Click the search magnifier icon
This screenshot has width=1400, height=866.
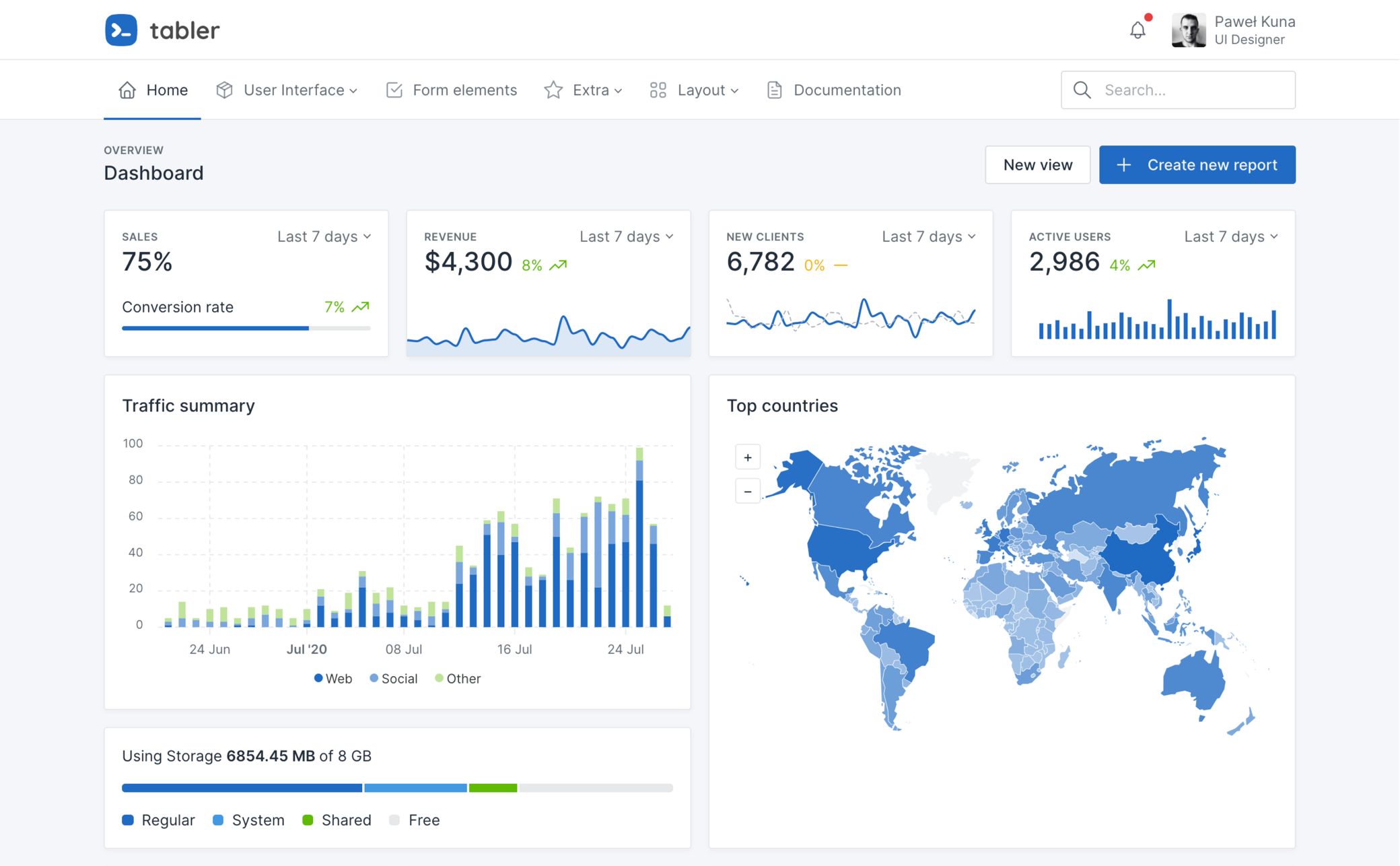(x=1082, y=90)
